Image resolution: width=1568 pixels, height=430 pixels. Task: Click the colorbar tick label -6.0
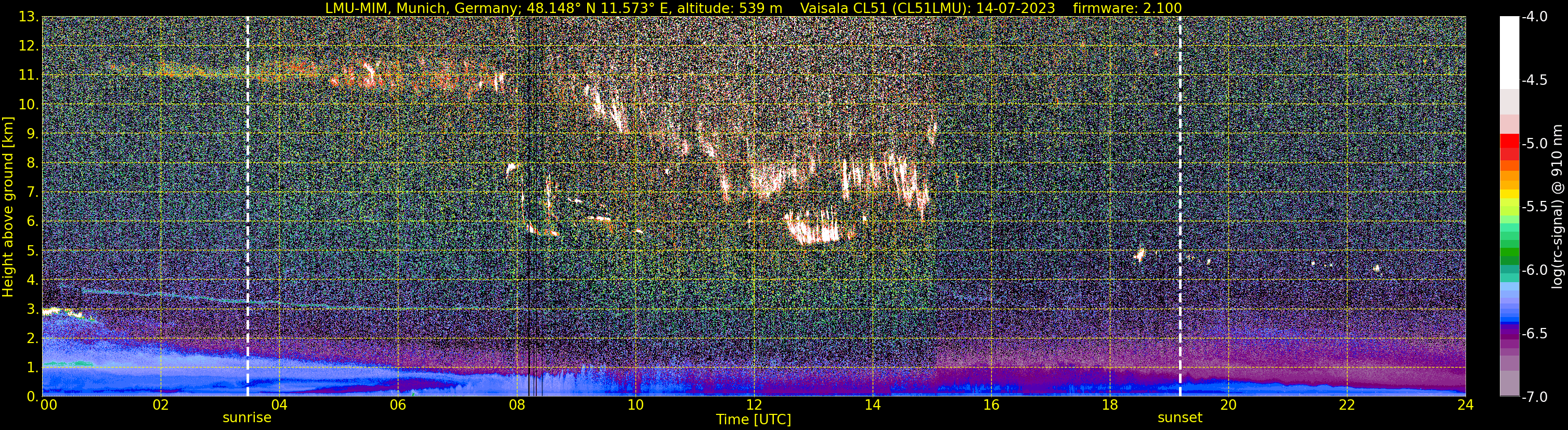pos(1535,270)
